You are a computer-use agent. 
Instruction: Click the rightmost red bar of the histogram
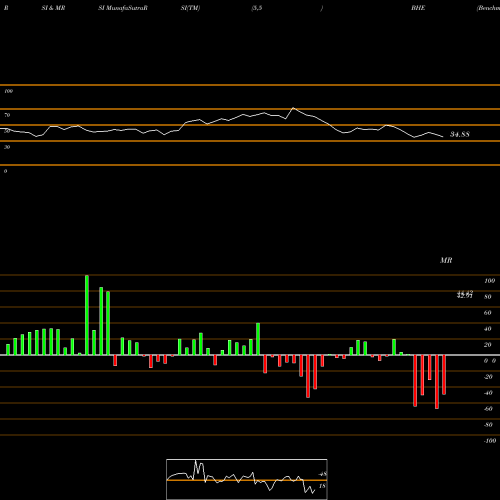point(444,375)
